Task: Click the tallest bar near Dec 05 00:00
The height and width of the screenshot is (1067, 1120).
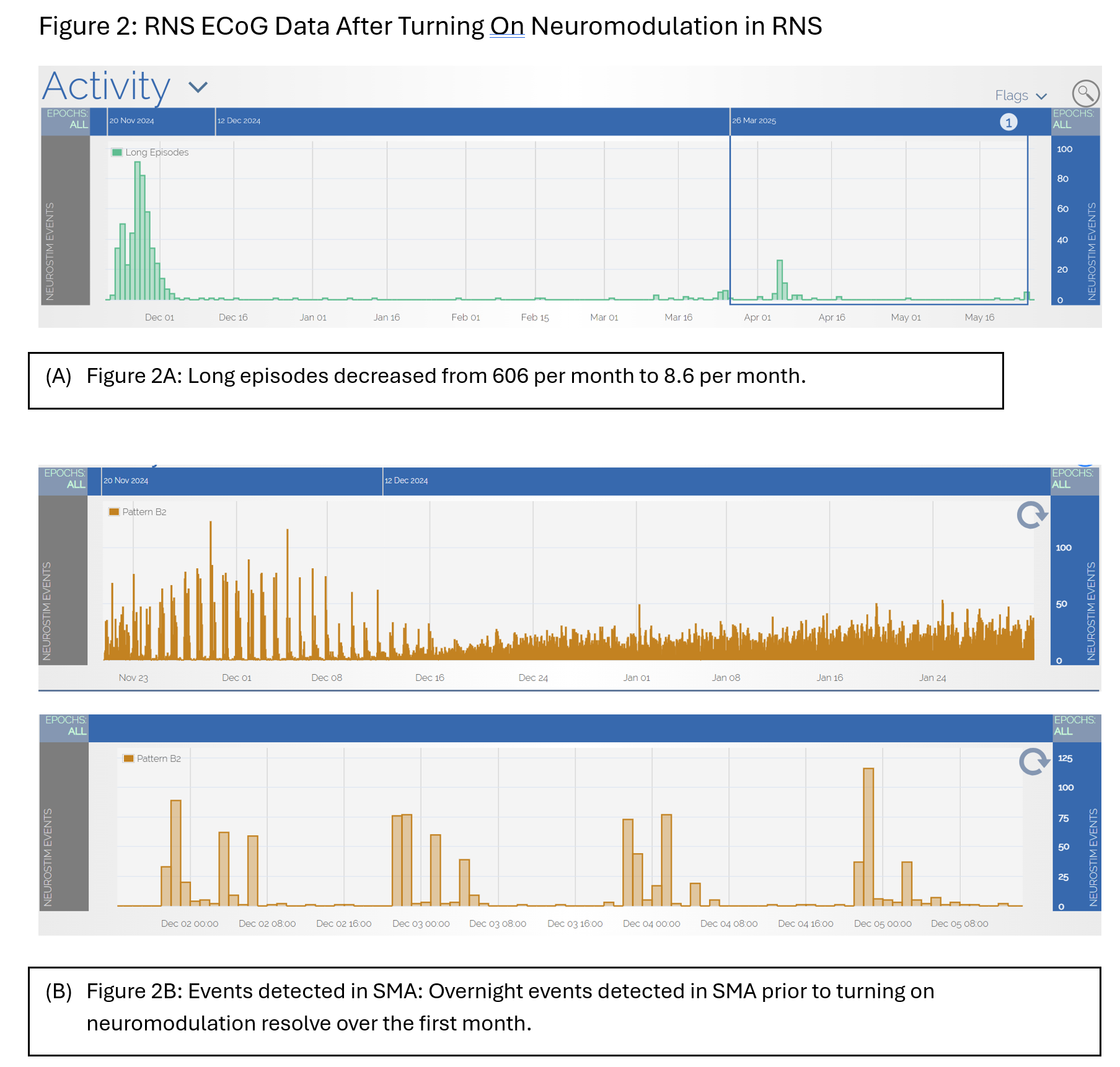Action: point(868,836)
